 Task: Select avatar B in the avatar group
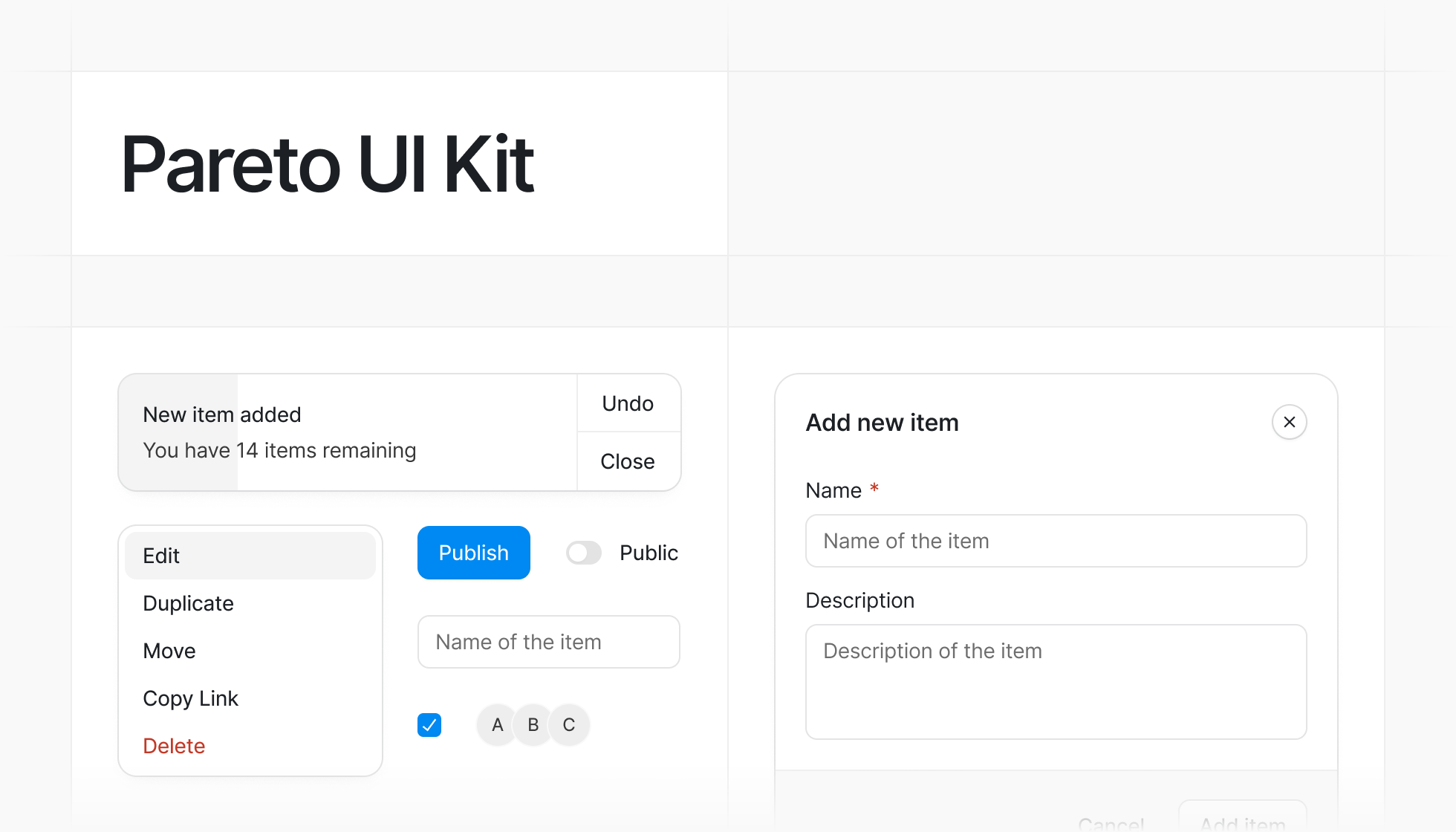coord(533,724)
